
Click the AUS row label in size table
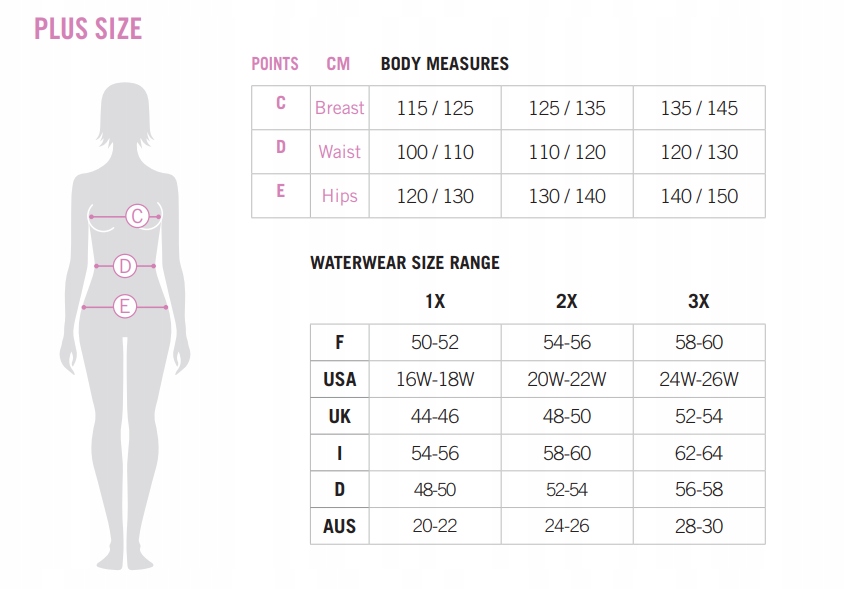pyautogui.click(x=340, y=526)
